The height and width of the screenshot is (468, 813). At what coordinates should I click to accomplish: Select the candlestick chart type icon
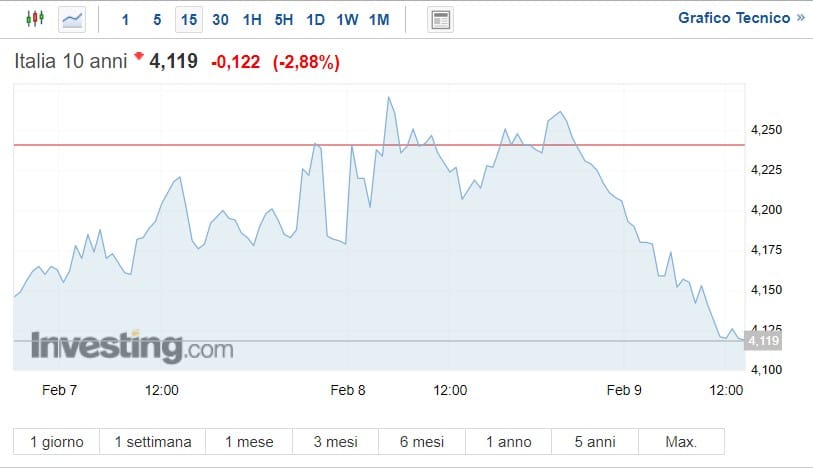[35, 19]
